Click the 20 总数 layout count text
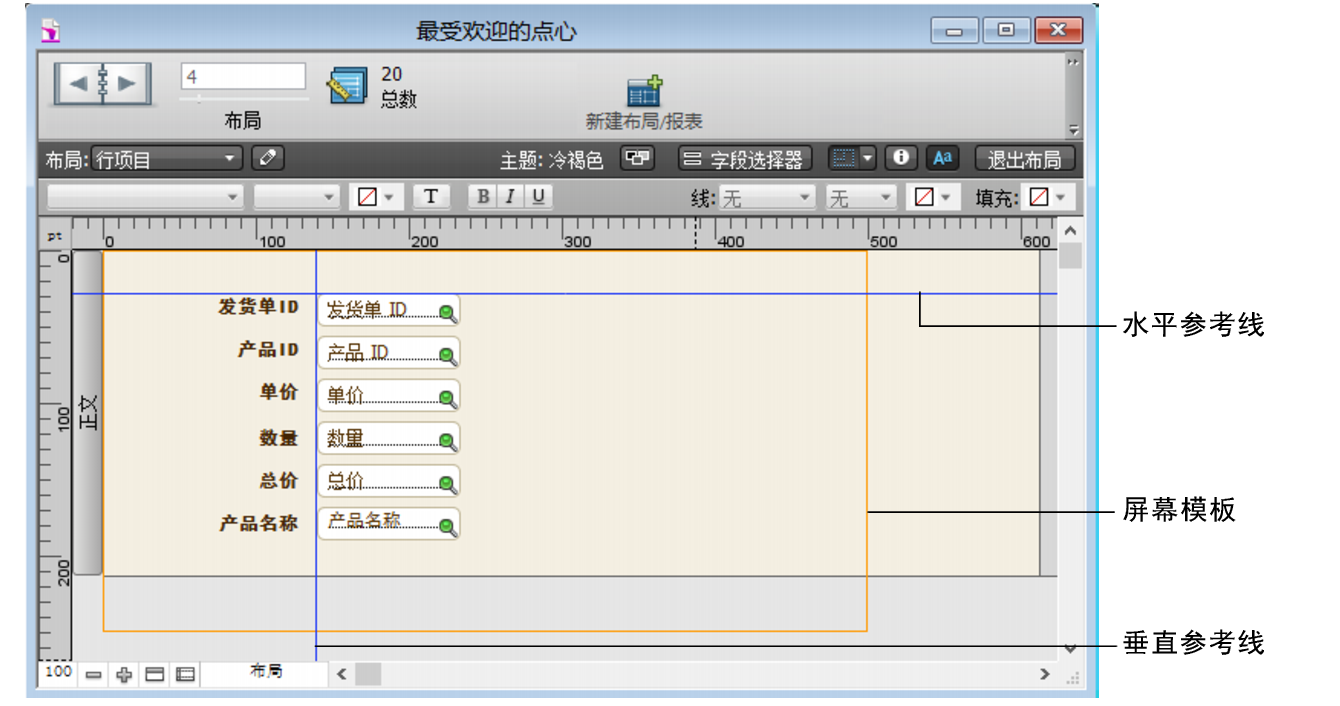Viewport: 1340px width, 706px height. (398, 87)
